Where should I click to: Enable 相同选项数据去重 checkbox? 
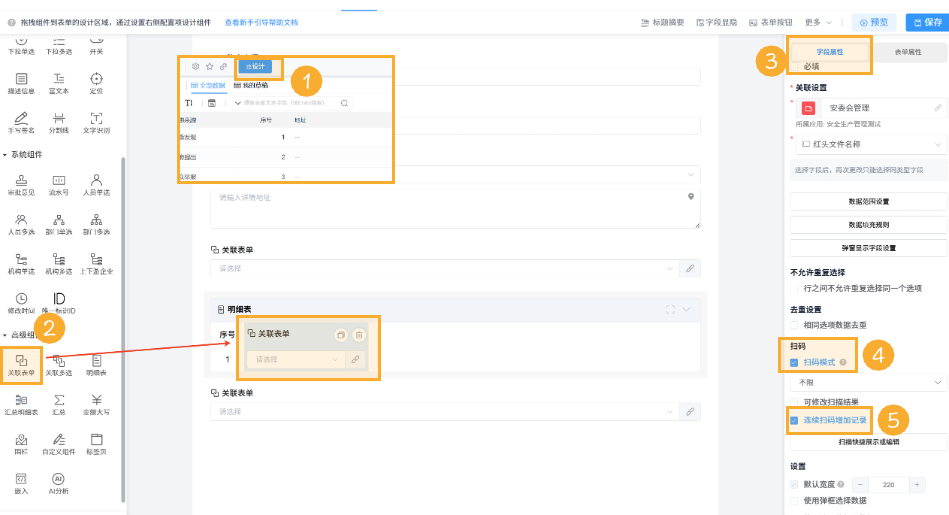(794, 325)
